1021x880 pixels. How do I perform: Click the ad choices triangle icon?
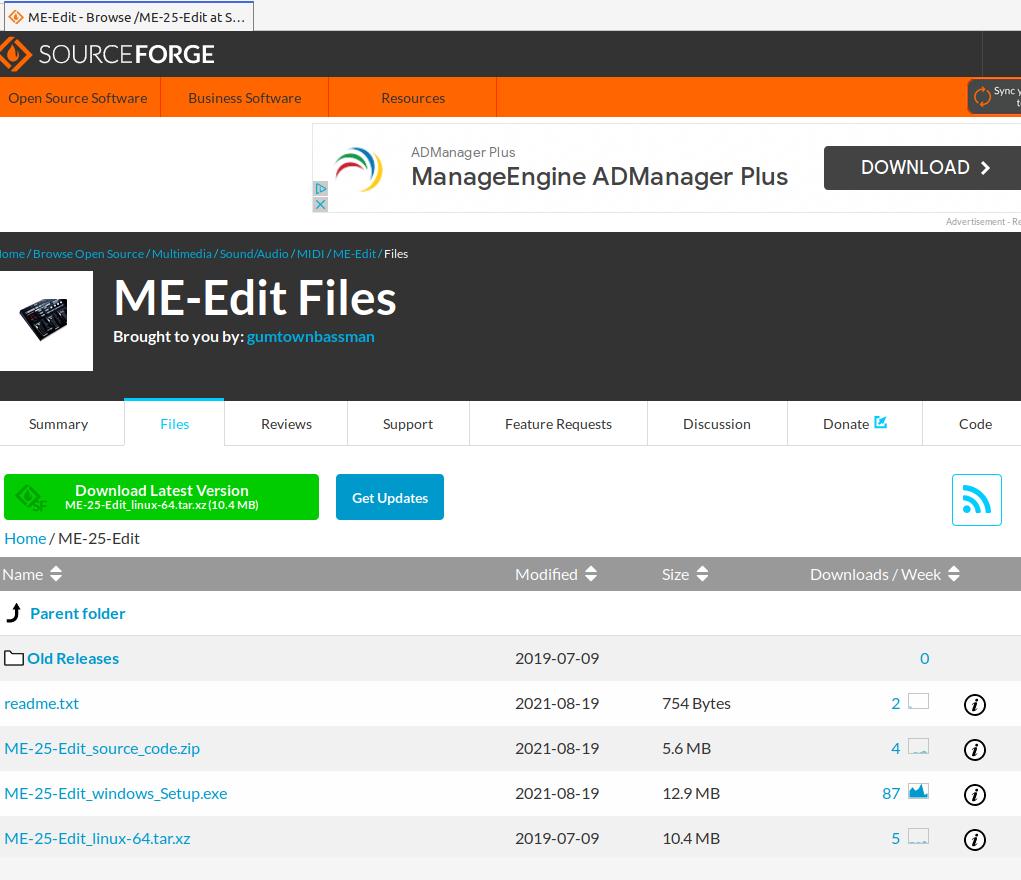pyautogui.click(x=320, y=188)
